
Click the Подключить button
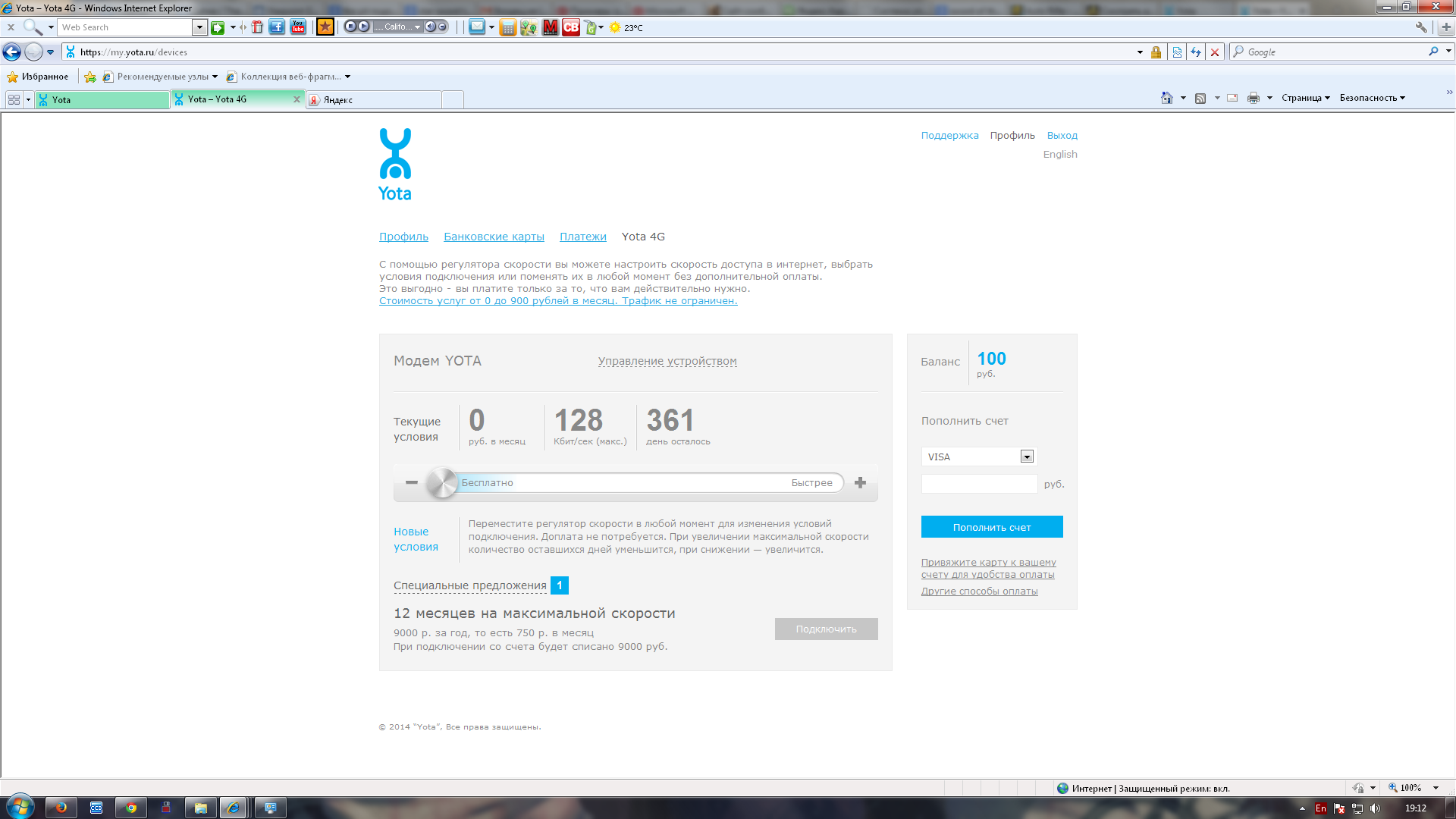(x=826, y=629)
